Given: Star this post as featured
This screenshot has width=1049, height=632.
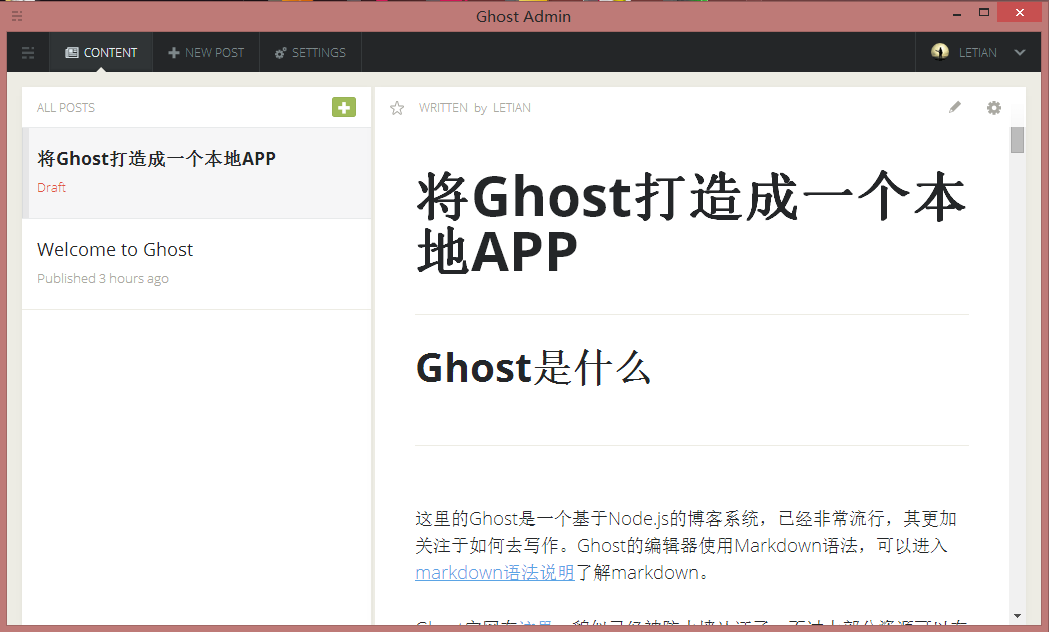Looking at the screenshot, I should tap(397, 108).
